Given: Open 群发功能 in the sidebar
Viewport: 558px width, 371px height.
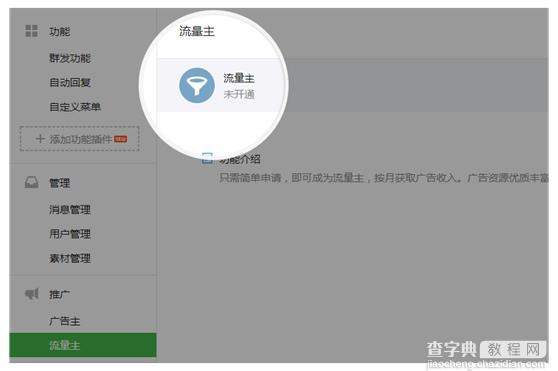Looking at the screenshot, I should (70, 58).
